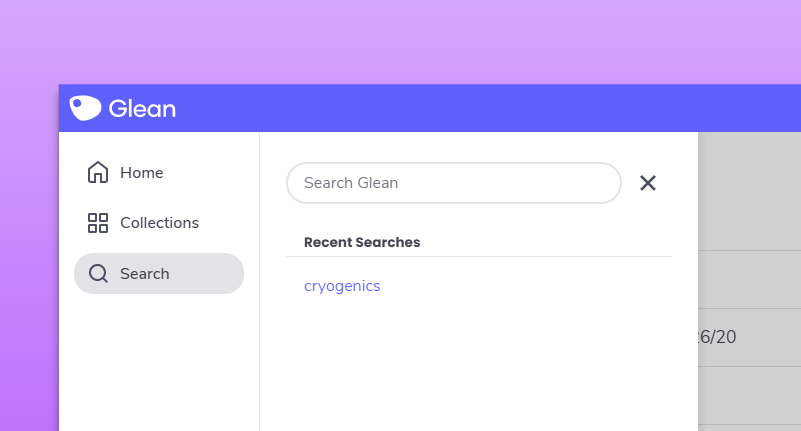The height and width of the screenshot is (431, 801).
Task: Click the divider line under Recent Searches
Action: (x=478, y=257)
